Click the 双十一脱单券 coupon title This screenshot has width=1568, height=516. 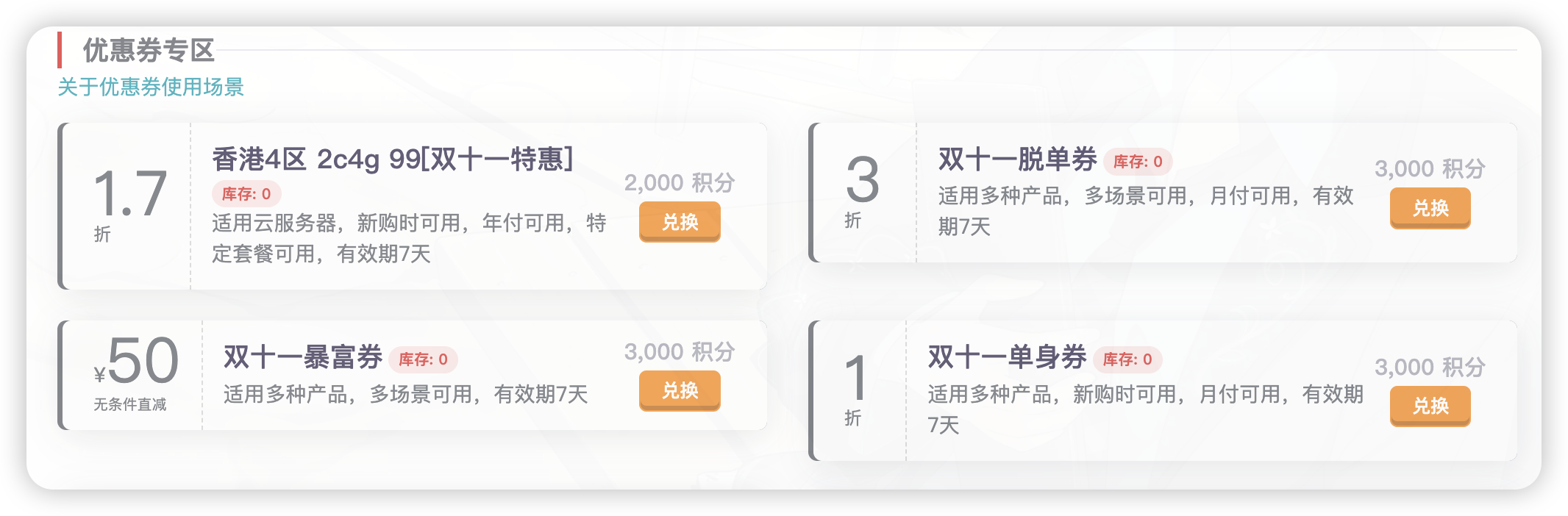tap(1017, 160)
